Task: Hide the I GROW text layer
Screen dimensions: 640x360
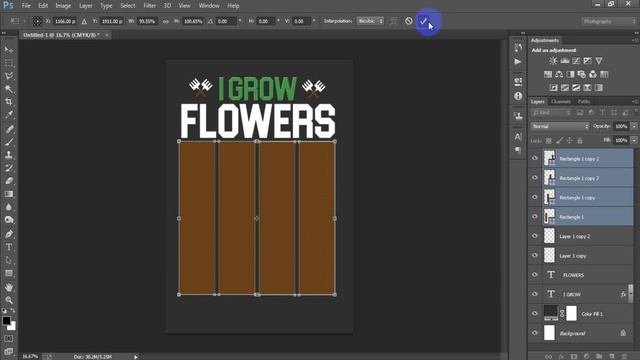Action: (535, 294)
